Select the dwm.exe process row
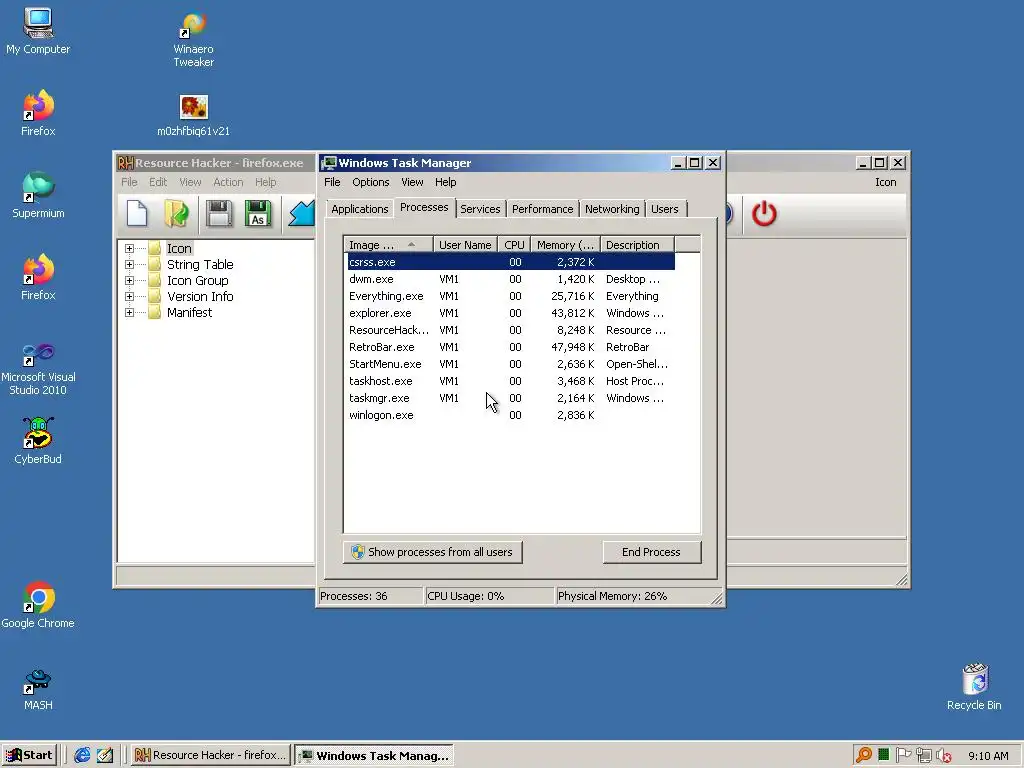 click(511, 279)
